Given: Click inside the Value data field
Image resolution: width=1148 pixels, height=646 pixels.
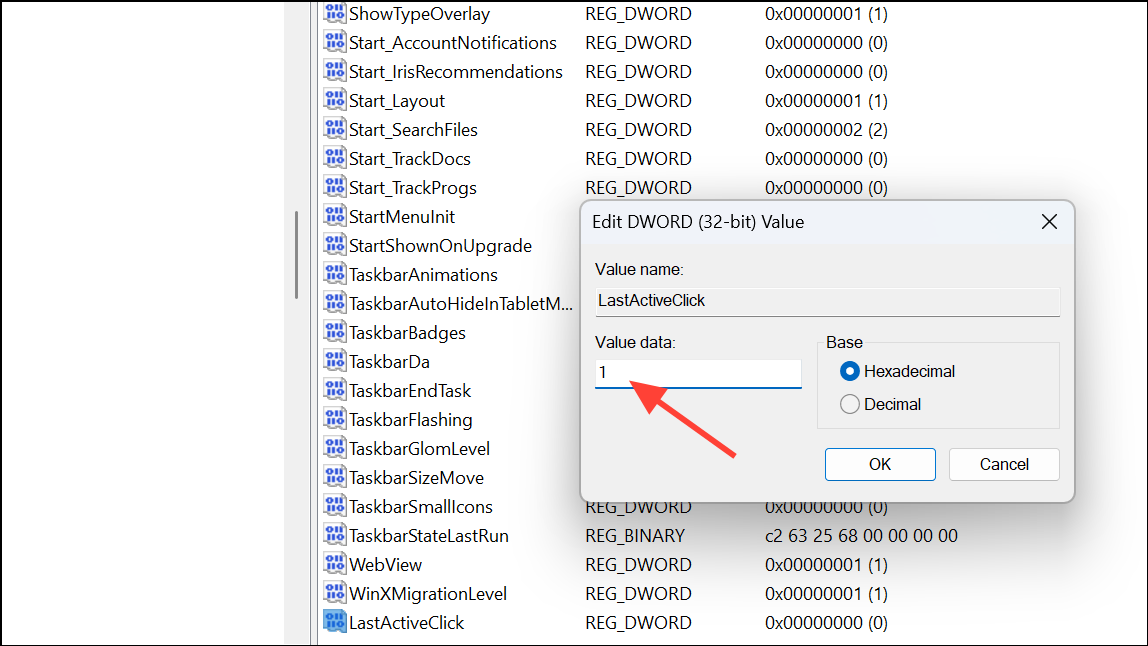Looking at the screenshot, I should 697,374.
